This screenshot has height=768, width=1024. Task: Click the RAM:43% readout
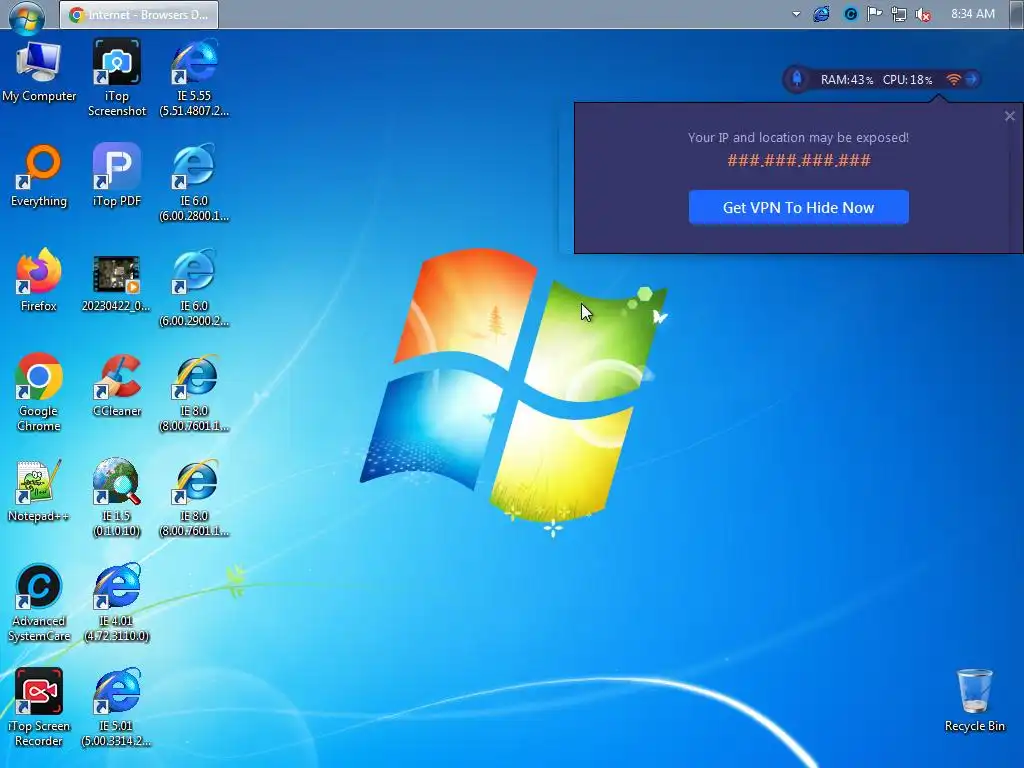846,80
